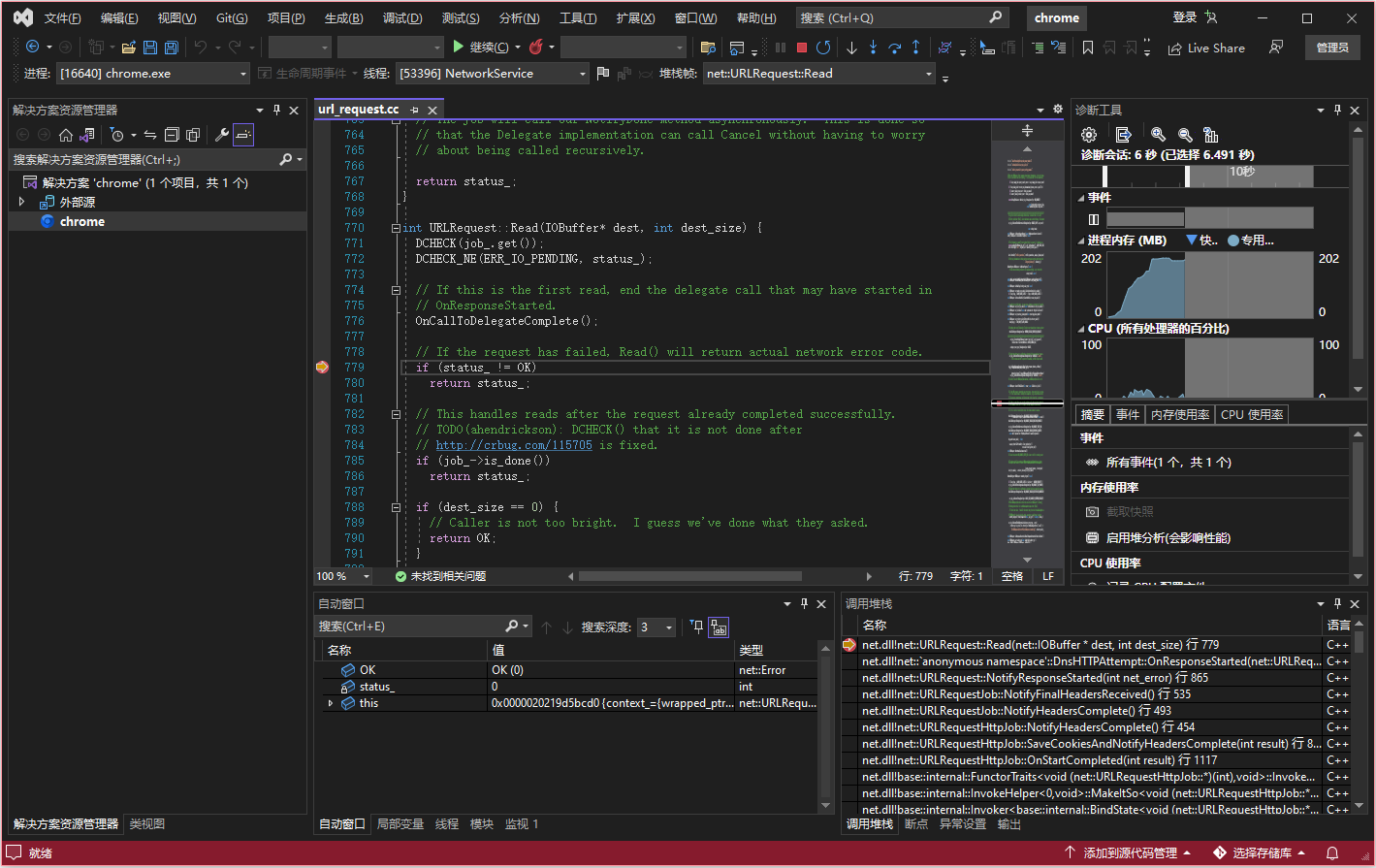Toggle the 快照 snapshot series in memory graph legend
Screen dimensions: 1376x868
tap(1201, 241)
